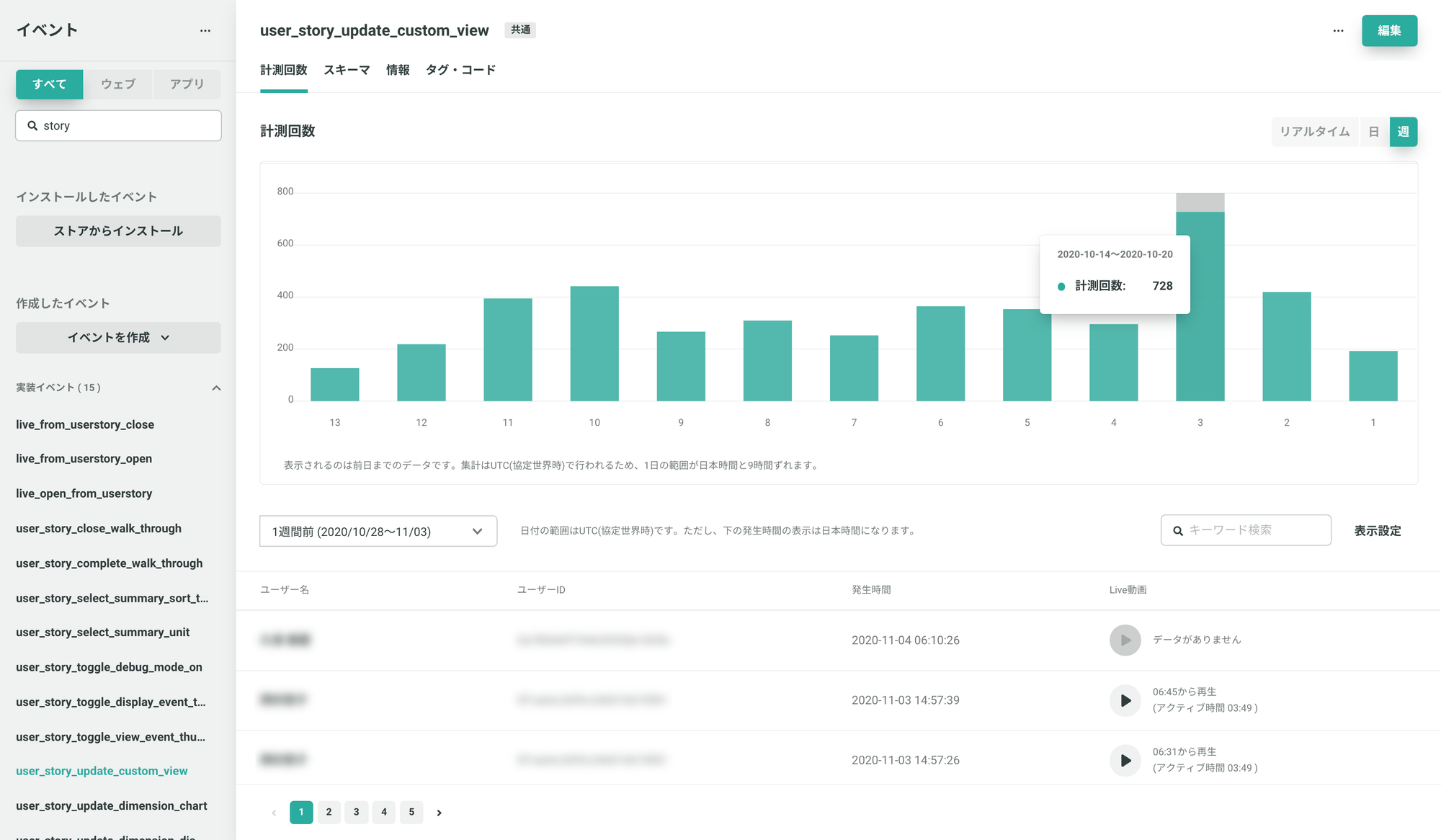Image resolution: width=1441 pixels, height=840 pixels.
Task: Switch chart to リアルタイム view
Action: coord(1314,132)
